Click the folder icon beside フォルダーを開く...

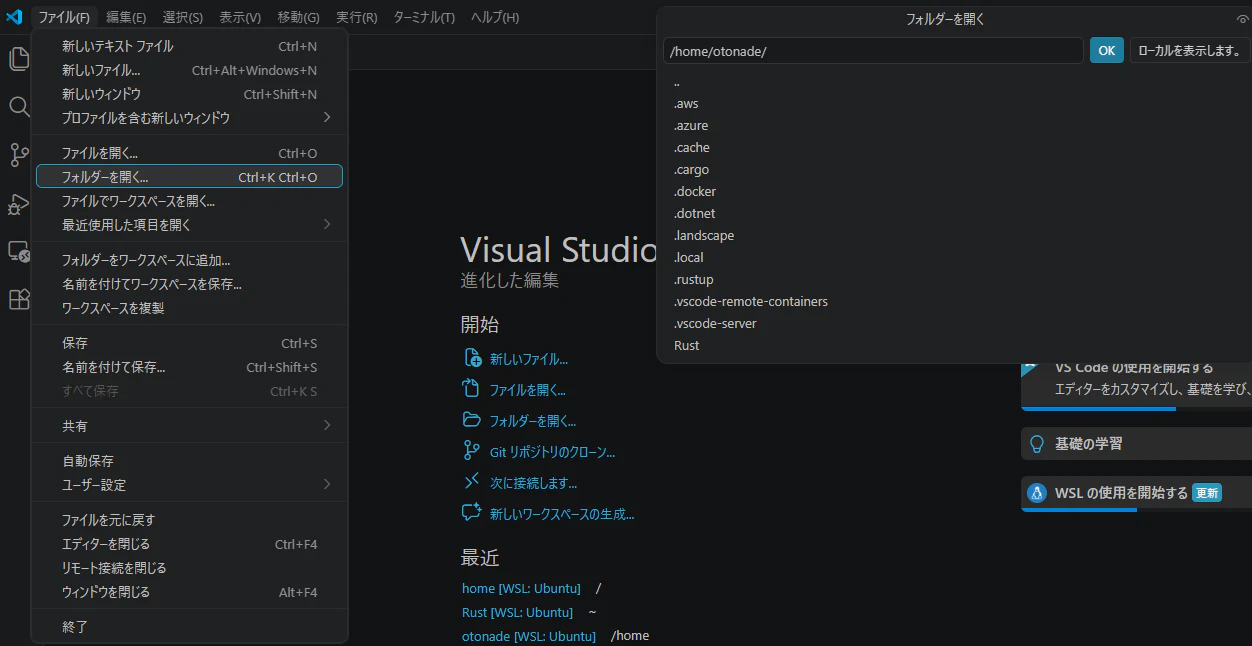(472, 420)
